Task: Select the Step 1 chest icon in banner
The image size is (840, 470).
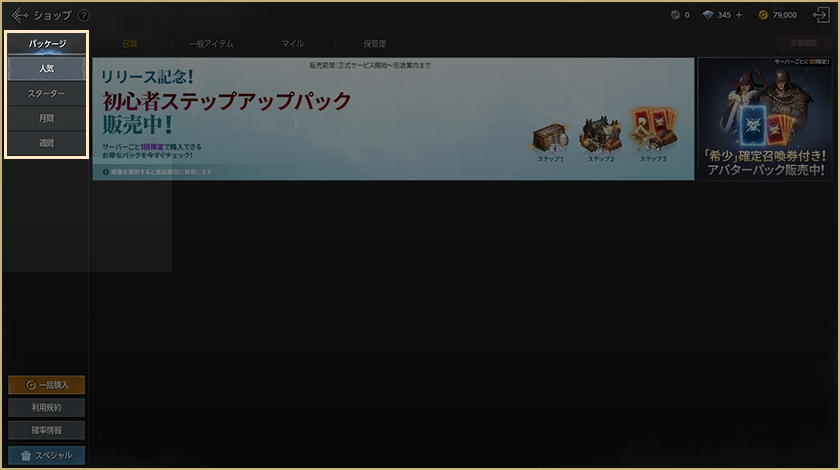Action: (x=551, y=139)
